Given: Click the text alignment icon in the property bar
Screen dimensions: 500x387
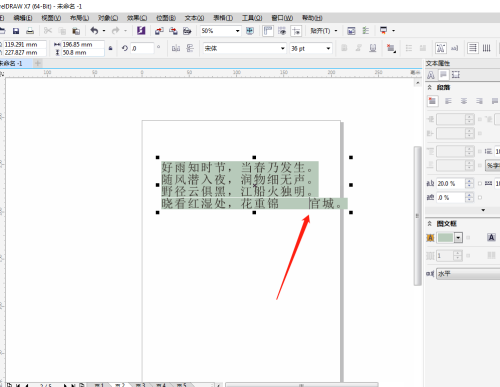Looking at the screenshot, I should (x=391, y=48).
